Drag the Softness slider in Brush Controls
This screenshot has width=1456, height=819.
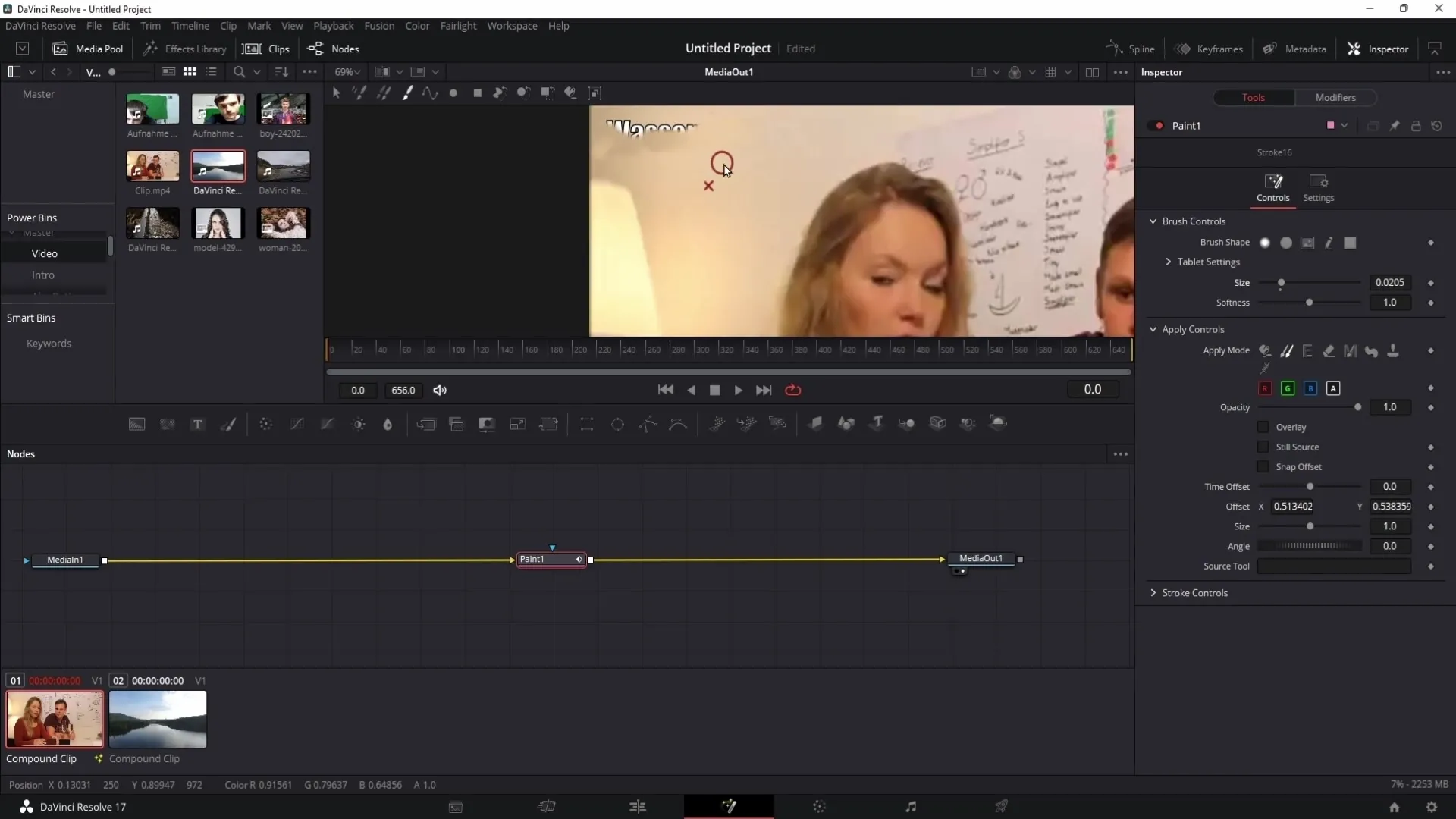pos(1310,303)
